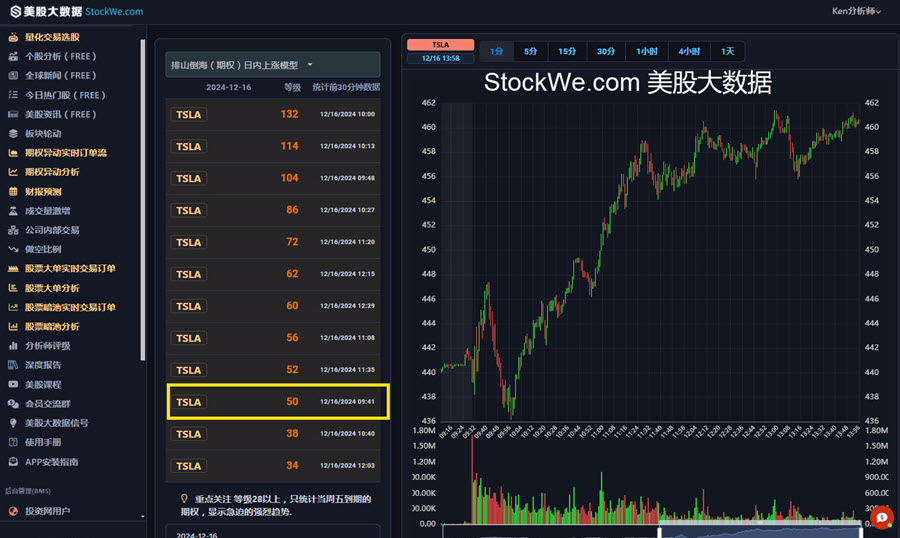Click the StockWe logo icon in header

[x=15, y=11]
